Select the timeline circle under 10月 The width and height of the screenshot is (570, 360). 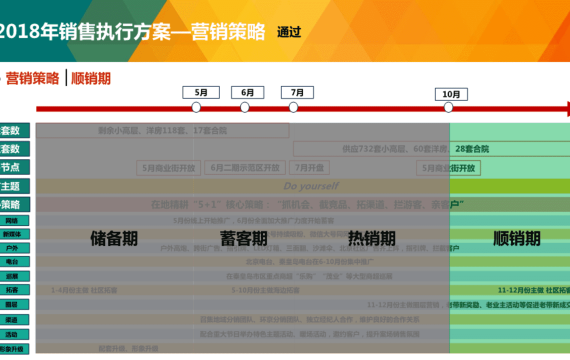click(x=448, y=107)
